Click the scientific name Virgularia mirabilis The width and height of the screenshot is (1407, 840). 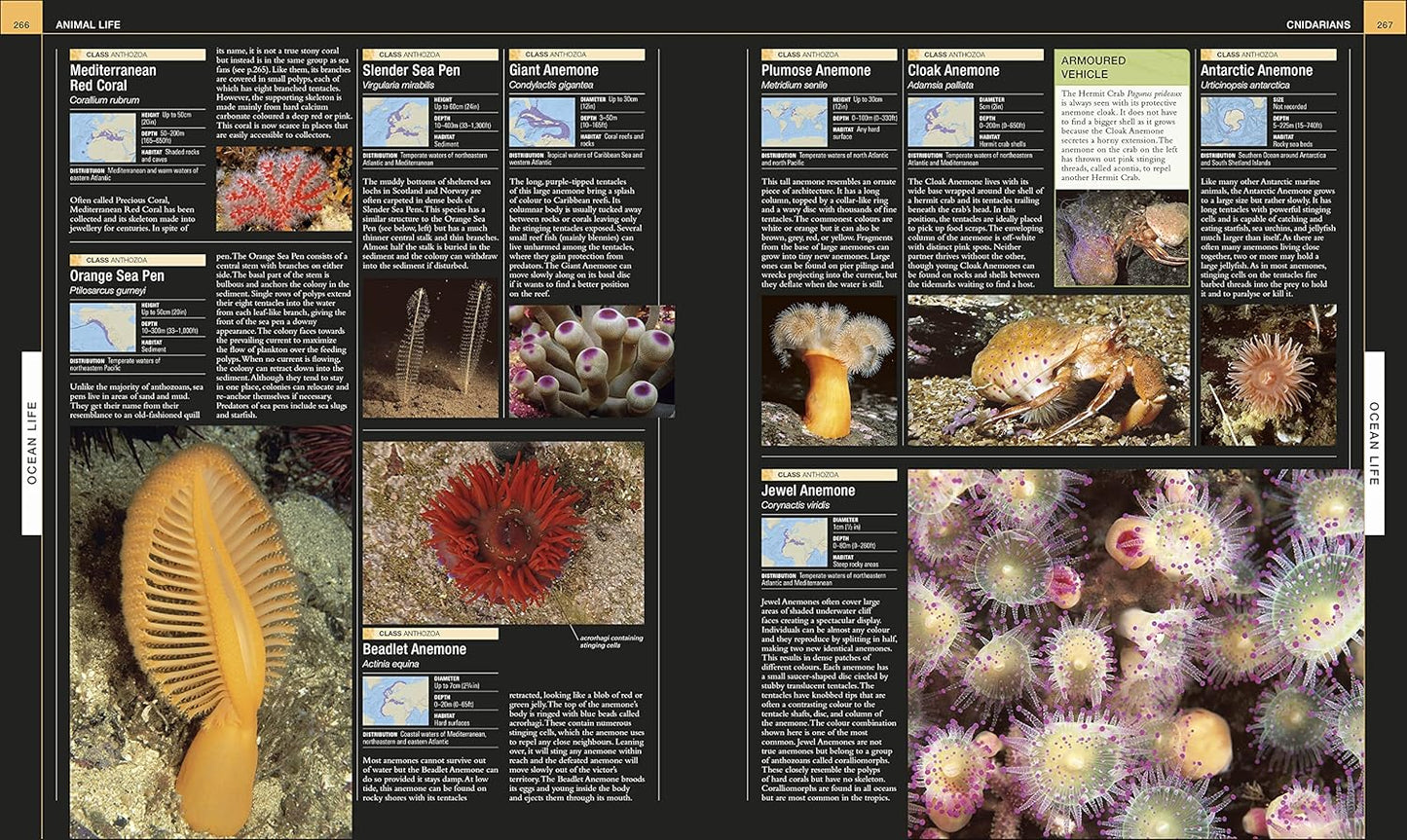pos(398,86)
